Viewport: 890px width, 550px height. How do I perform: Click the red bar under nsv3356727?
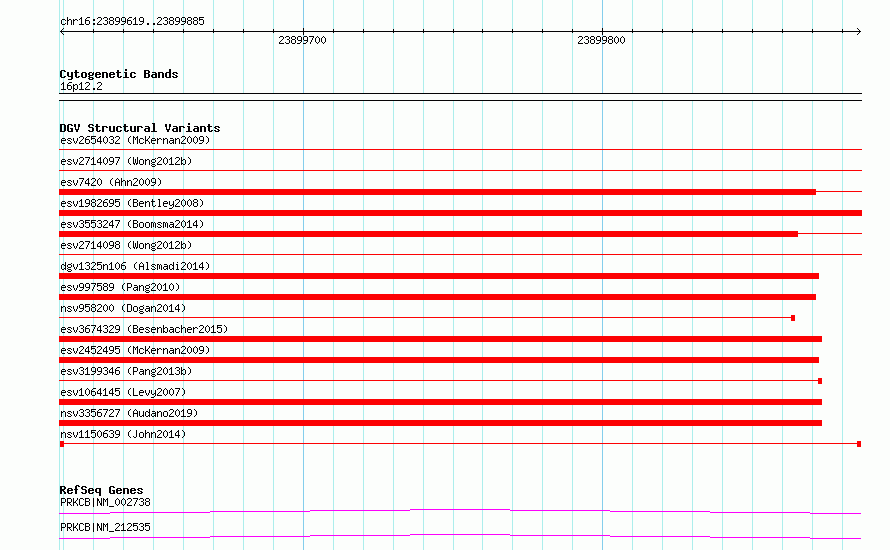tap(440, 423)
